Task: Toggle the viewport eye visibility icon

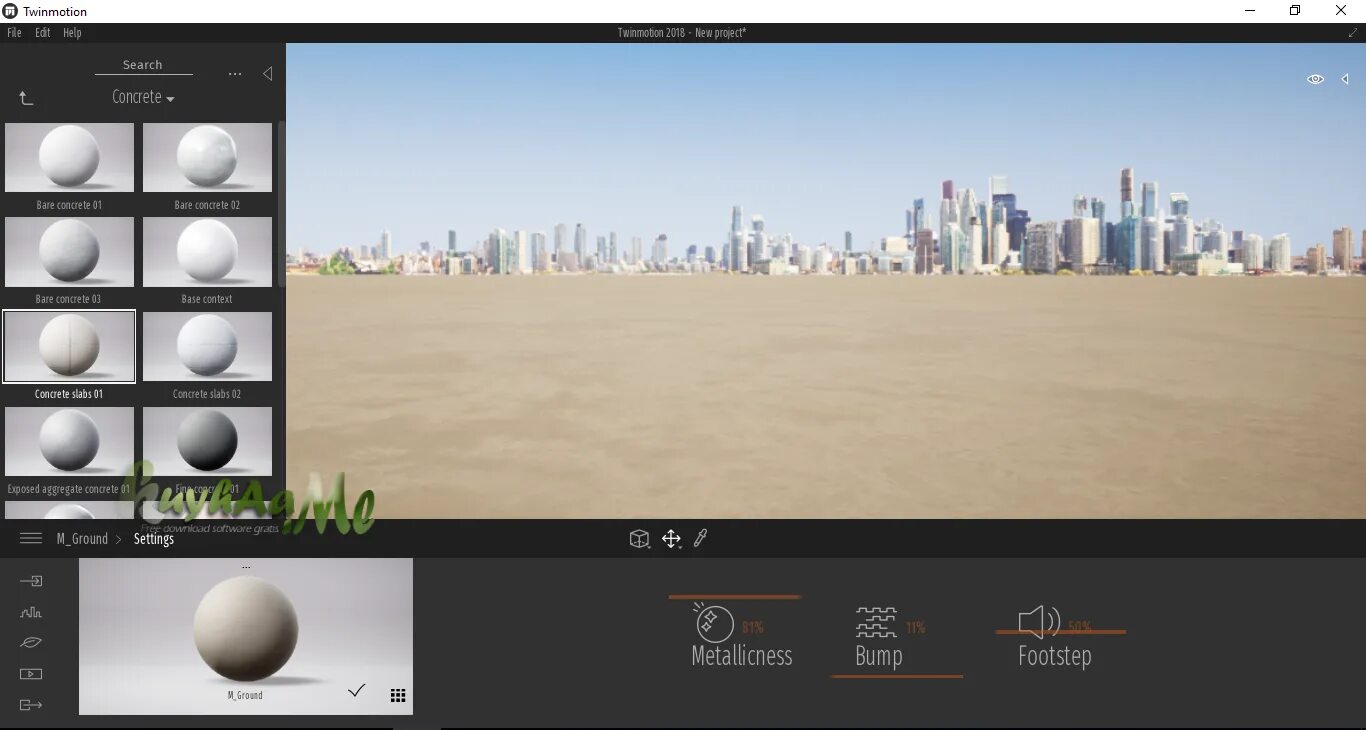Action: pos(1315,79)
